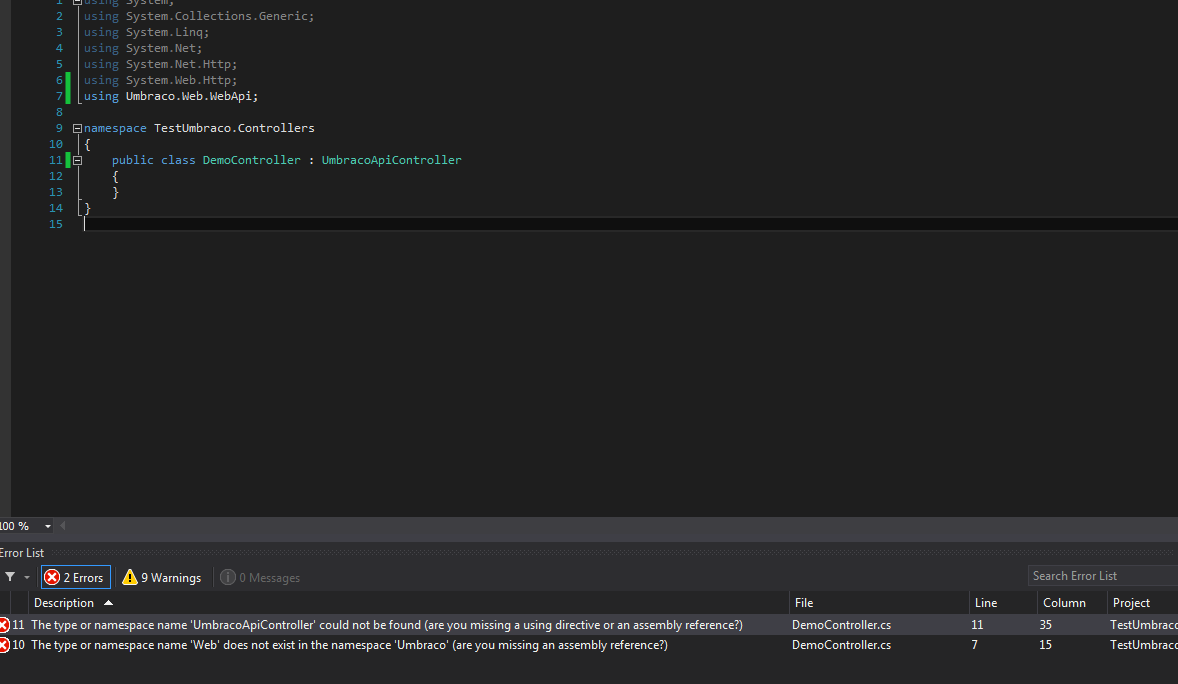The height and width of the screenshot is (684, 1178).
Task: Click the DemoController.cs cell in error 11 row
Action: point(841,625)
